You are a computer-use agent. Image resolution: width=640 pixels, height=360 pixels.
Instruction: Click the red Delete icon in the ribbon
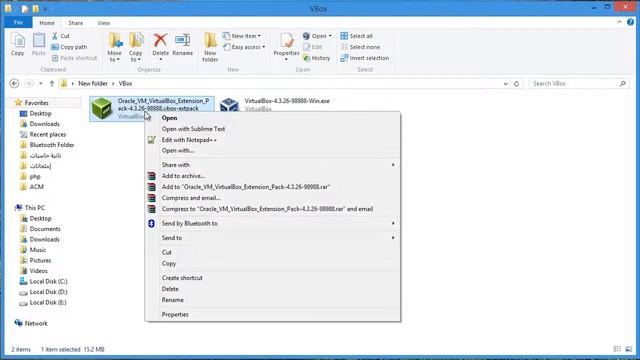point(160,40)
